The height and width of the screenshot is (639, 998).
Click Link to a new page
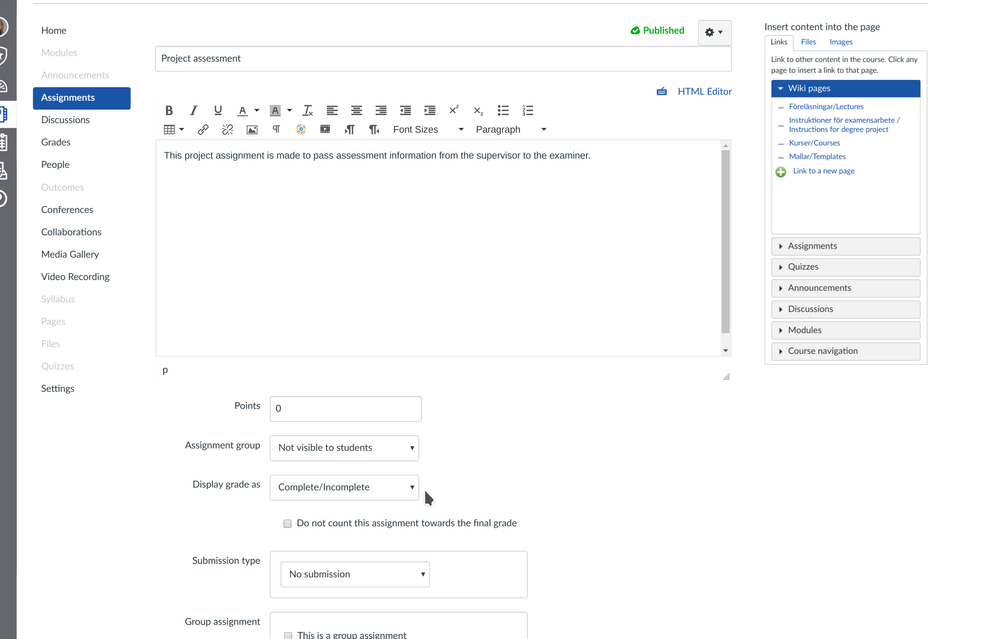tap(824, 171)
